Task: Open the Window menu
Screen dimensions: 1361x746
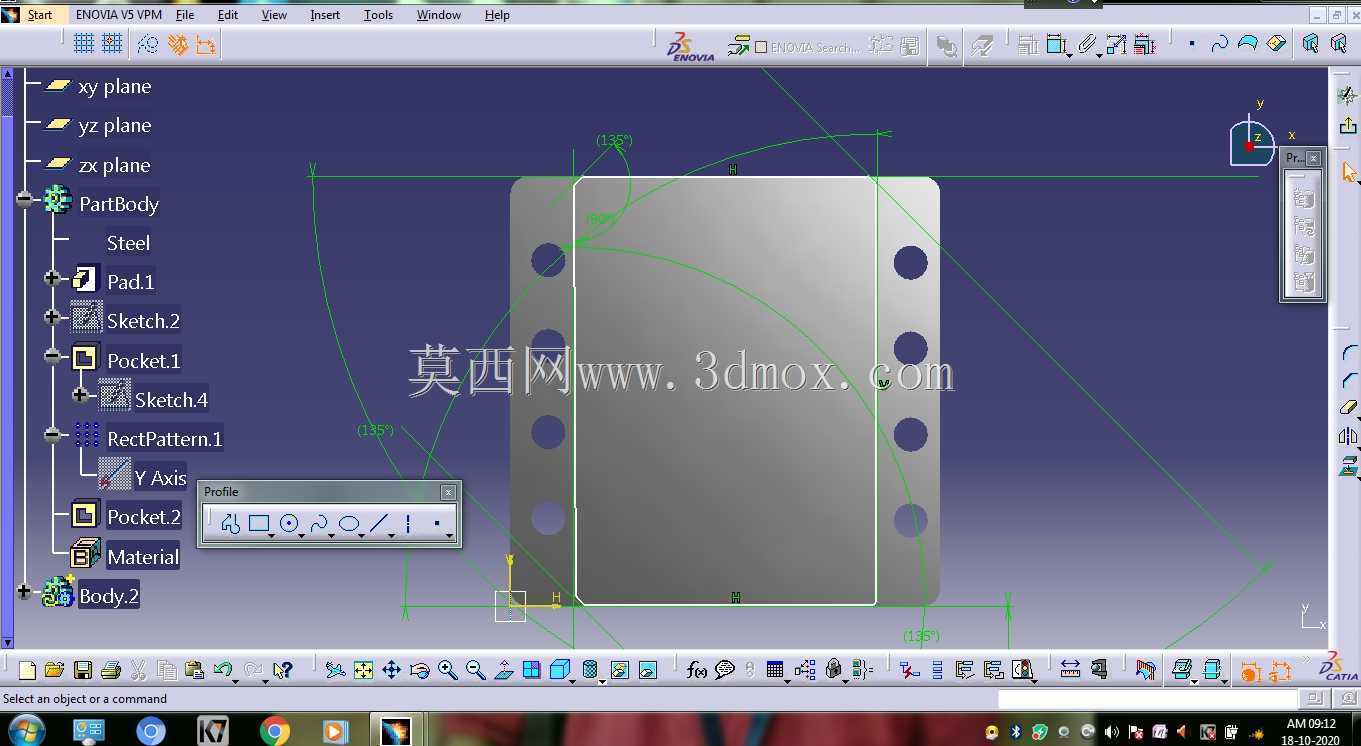Action: tap(439, 15)
